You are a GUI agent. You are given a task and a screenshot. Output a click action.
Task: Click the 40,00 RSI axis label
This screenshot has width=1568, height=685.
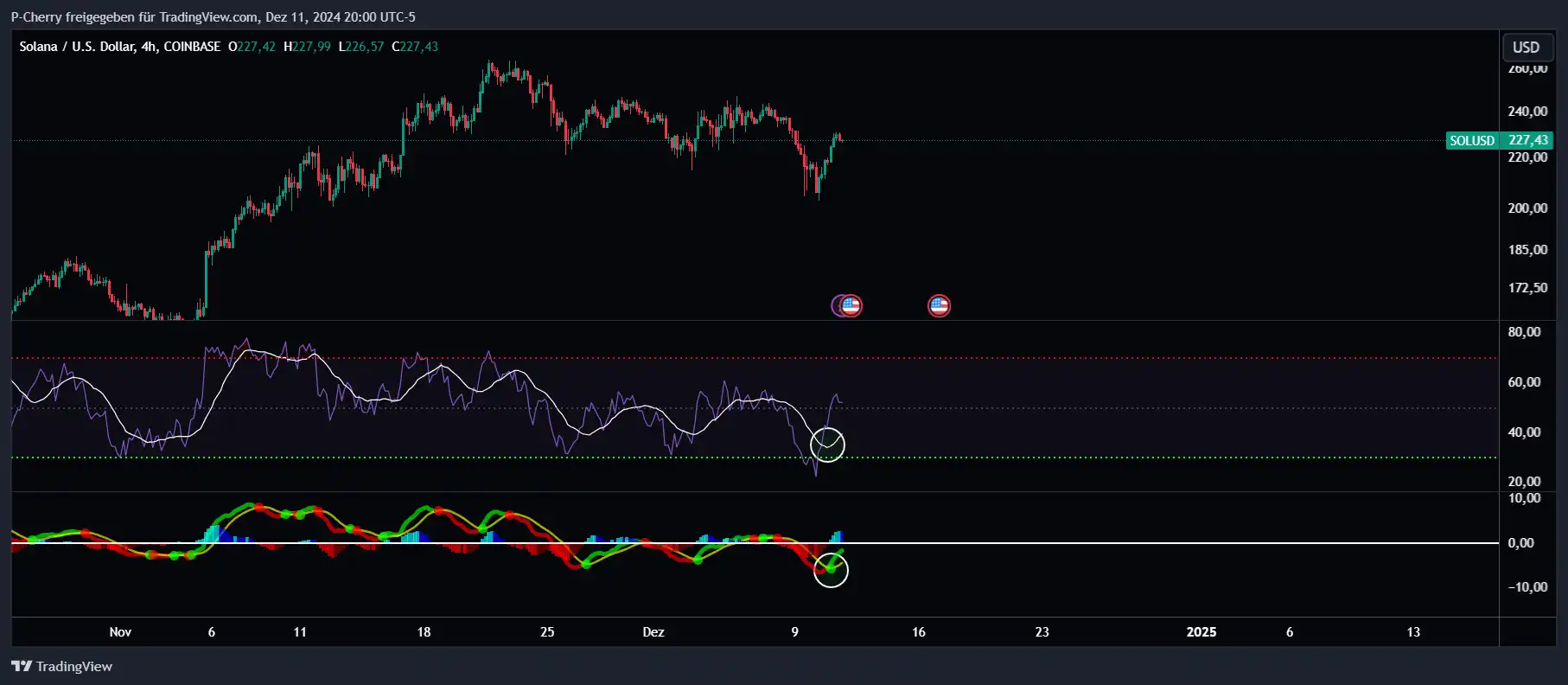coord(1524,432)
